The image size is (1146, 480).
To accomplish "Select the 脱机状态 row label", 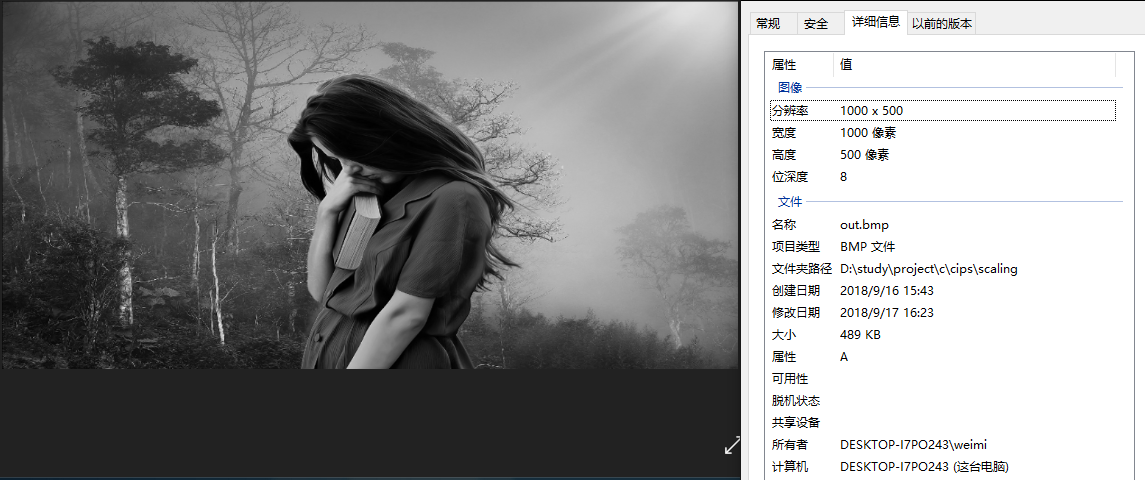I will [x=795, y=400].
